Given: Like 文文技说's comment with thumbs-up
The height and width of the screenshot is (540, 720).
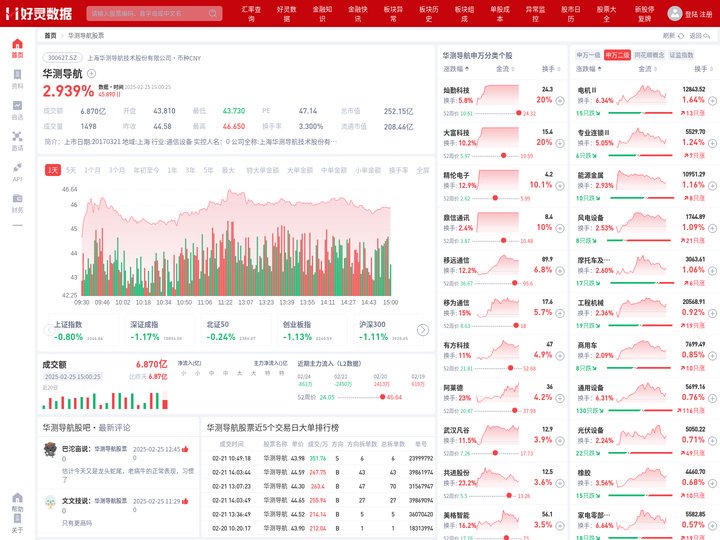Looking at the screenshot, I should pos(185,501).
